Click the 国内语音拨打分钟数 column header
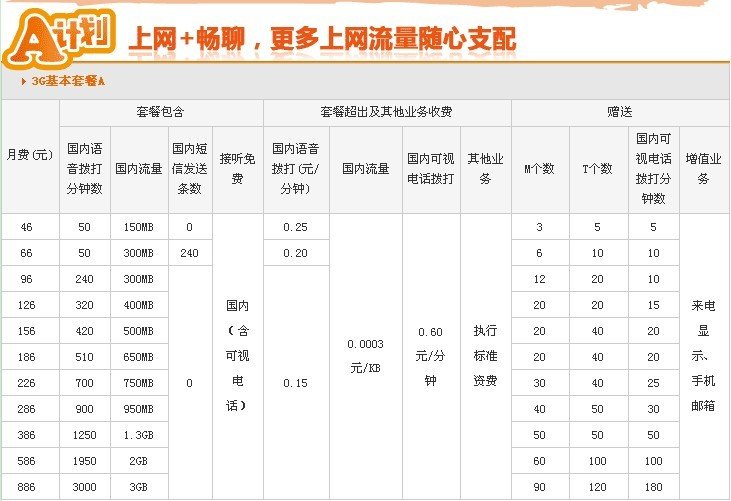731x501 pixels. coord(85,169)
